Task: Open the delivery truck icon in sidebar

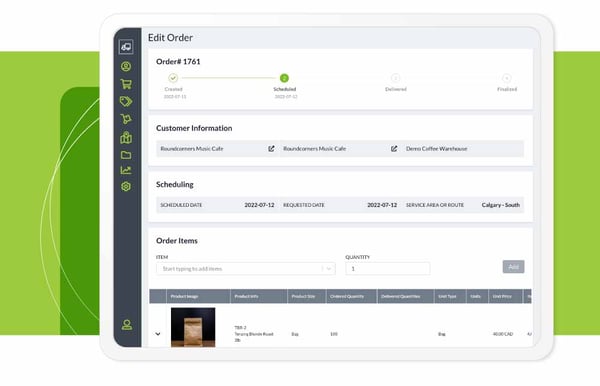Action: point(126,47)
